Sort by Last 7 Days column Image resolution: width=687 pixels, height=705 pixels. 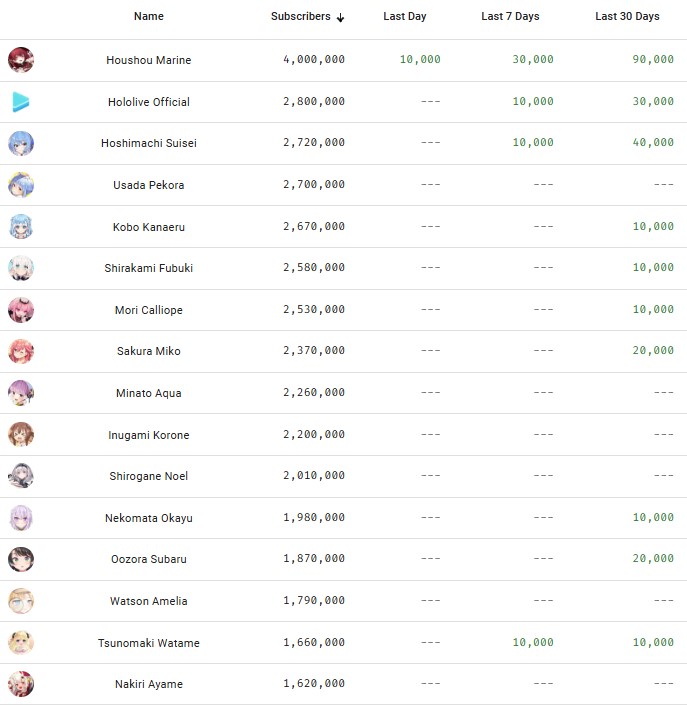tap(510, 16)
